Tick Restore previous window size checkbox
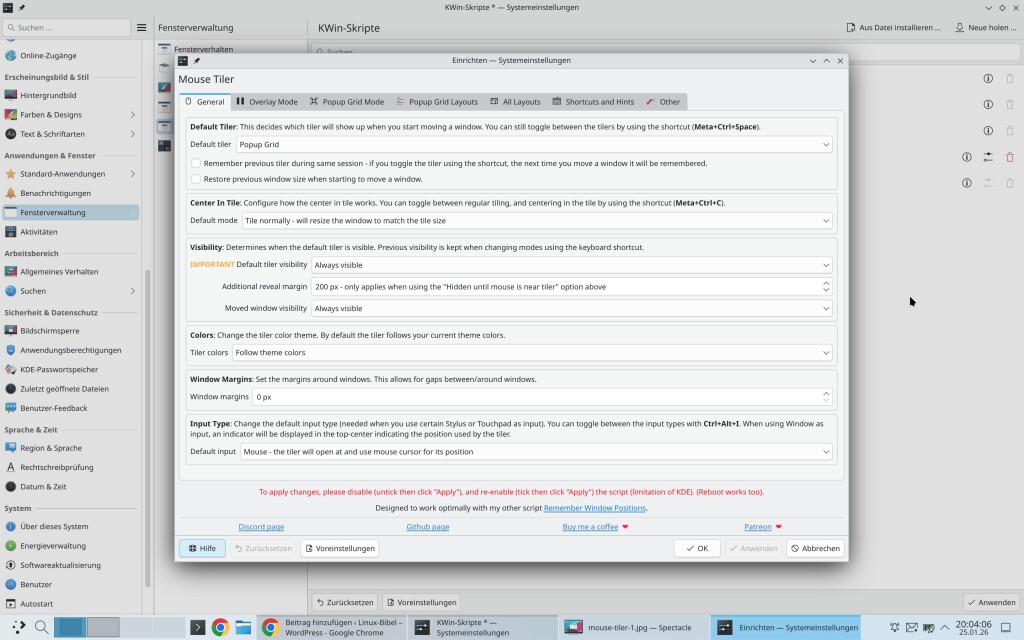Screen dimensions: 1024x640 [197, 179]
